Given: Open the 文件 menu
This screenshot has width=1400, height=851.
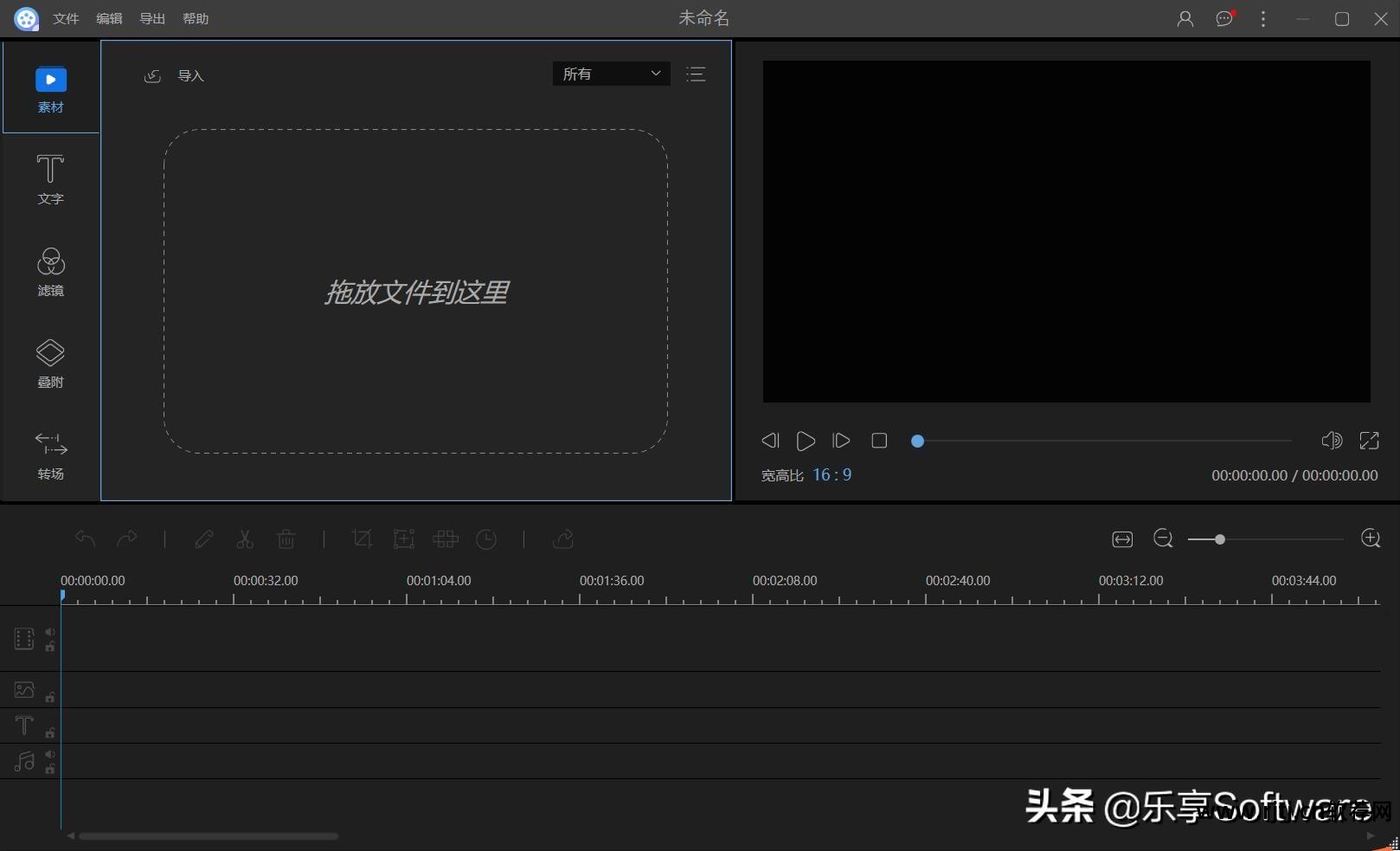Looking at the screenshot, I should pyautogui.click(x=66, y=19).
